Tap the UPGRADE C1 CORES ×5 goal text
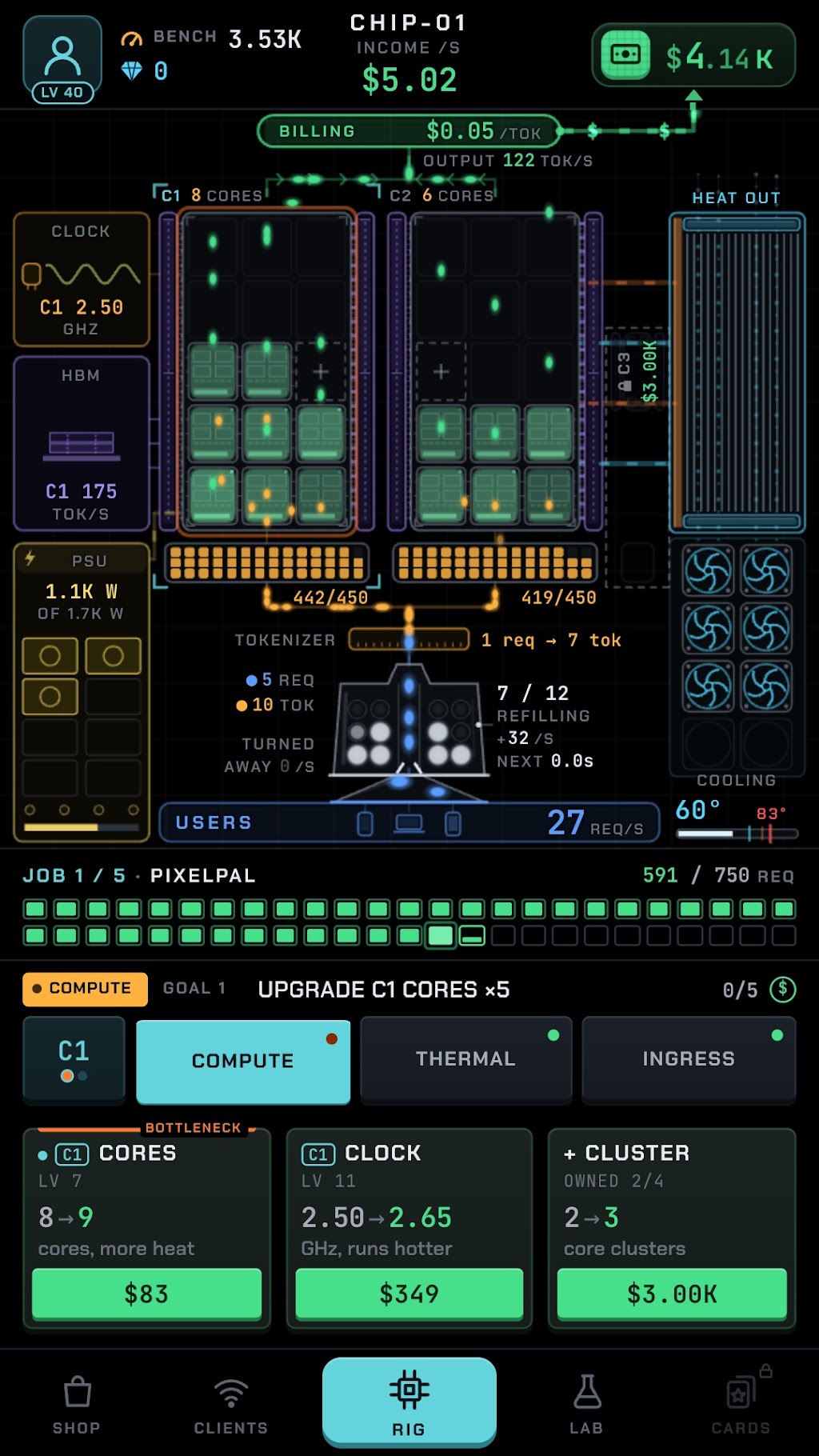Screen dimensions: 819x1456 pos(384,990)
